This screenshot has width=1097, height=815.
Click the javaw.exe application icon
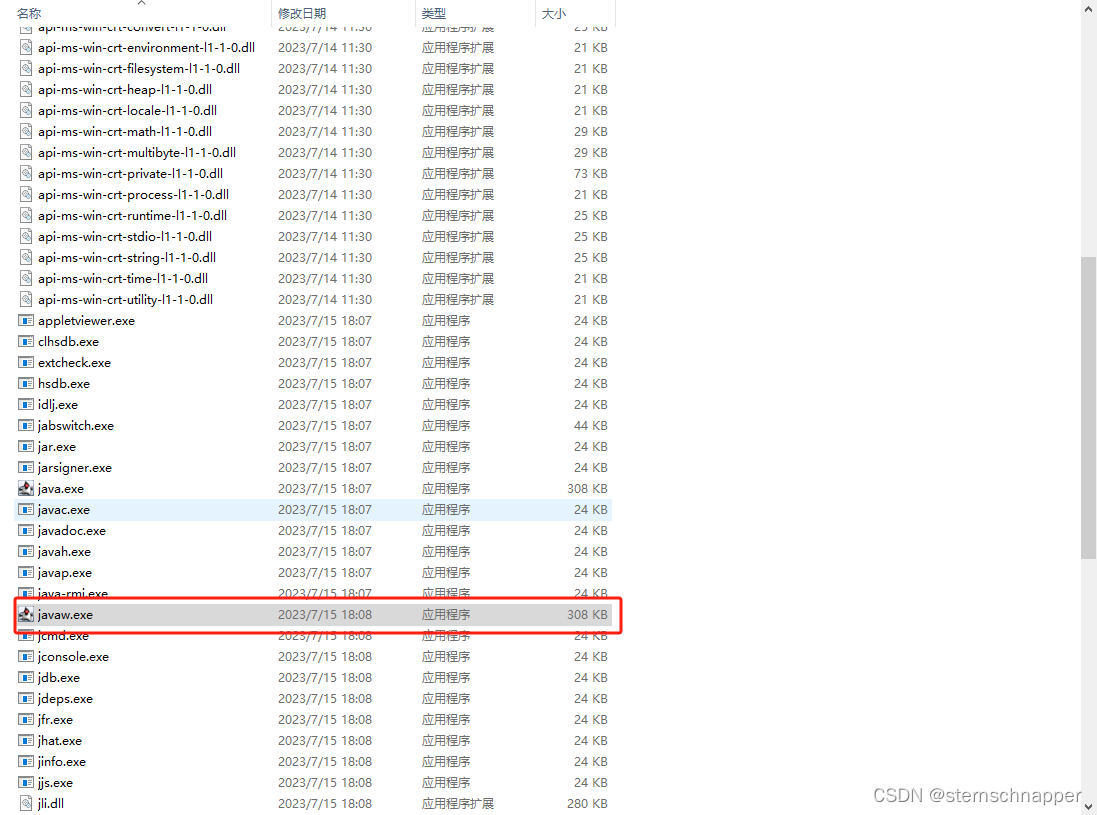(28, 614)
